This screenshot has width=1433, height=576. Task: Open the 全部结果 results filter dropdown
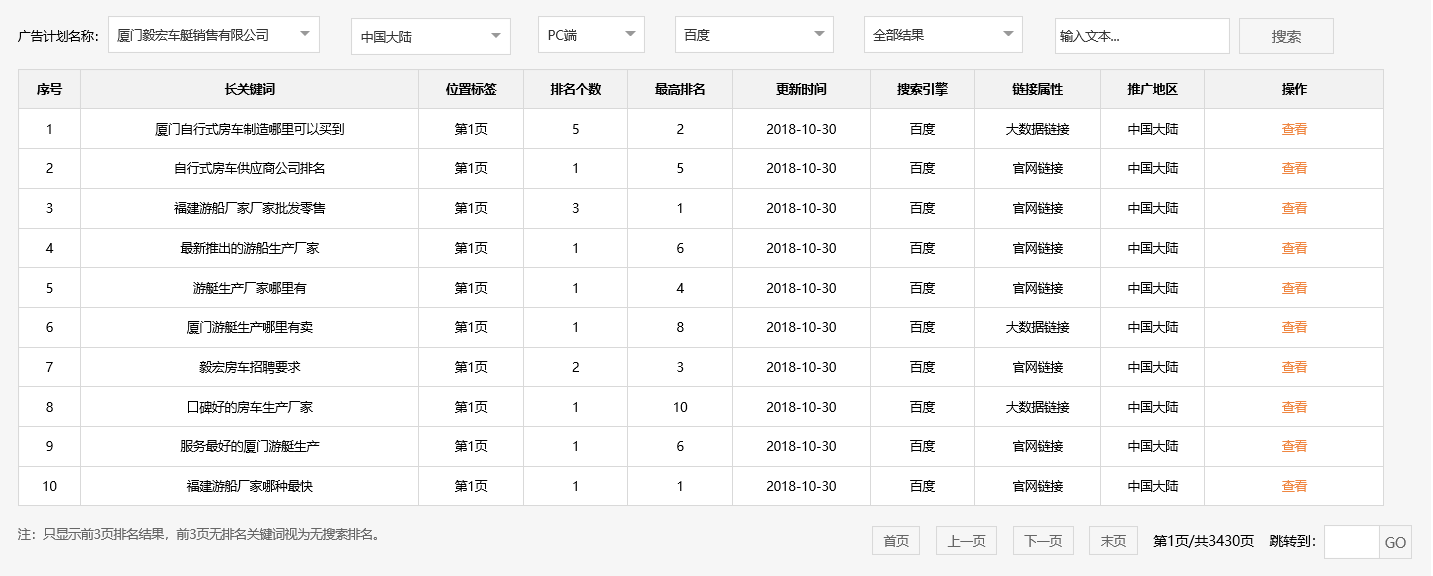click(943, 34)
